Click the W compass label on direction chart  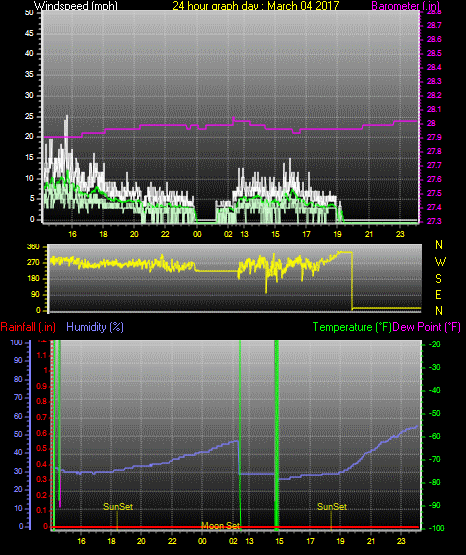click(440, 262)
